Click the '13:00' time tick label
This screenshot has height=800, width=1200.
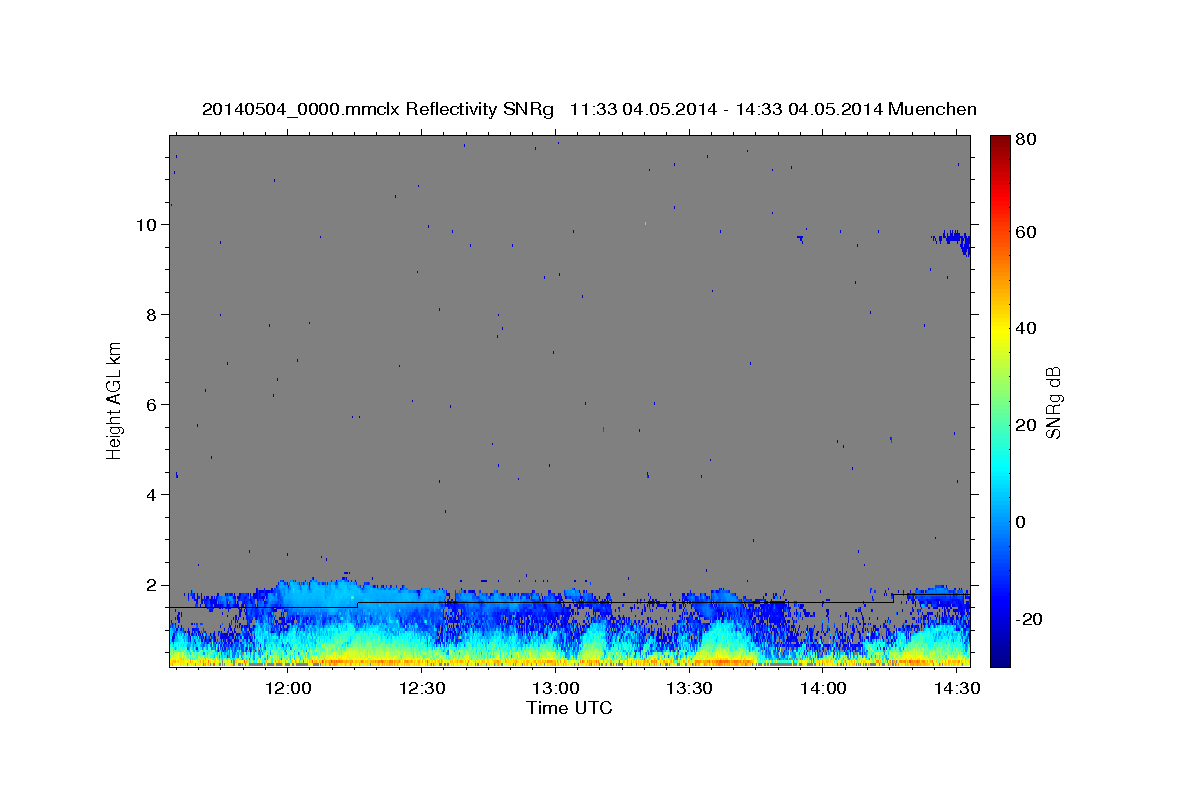pos(556,689)
